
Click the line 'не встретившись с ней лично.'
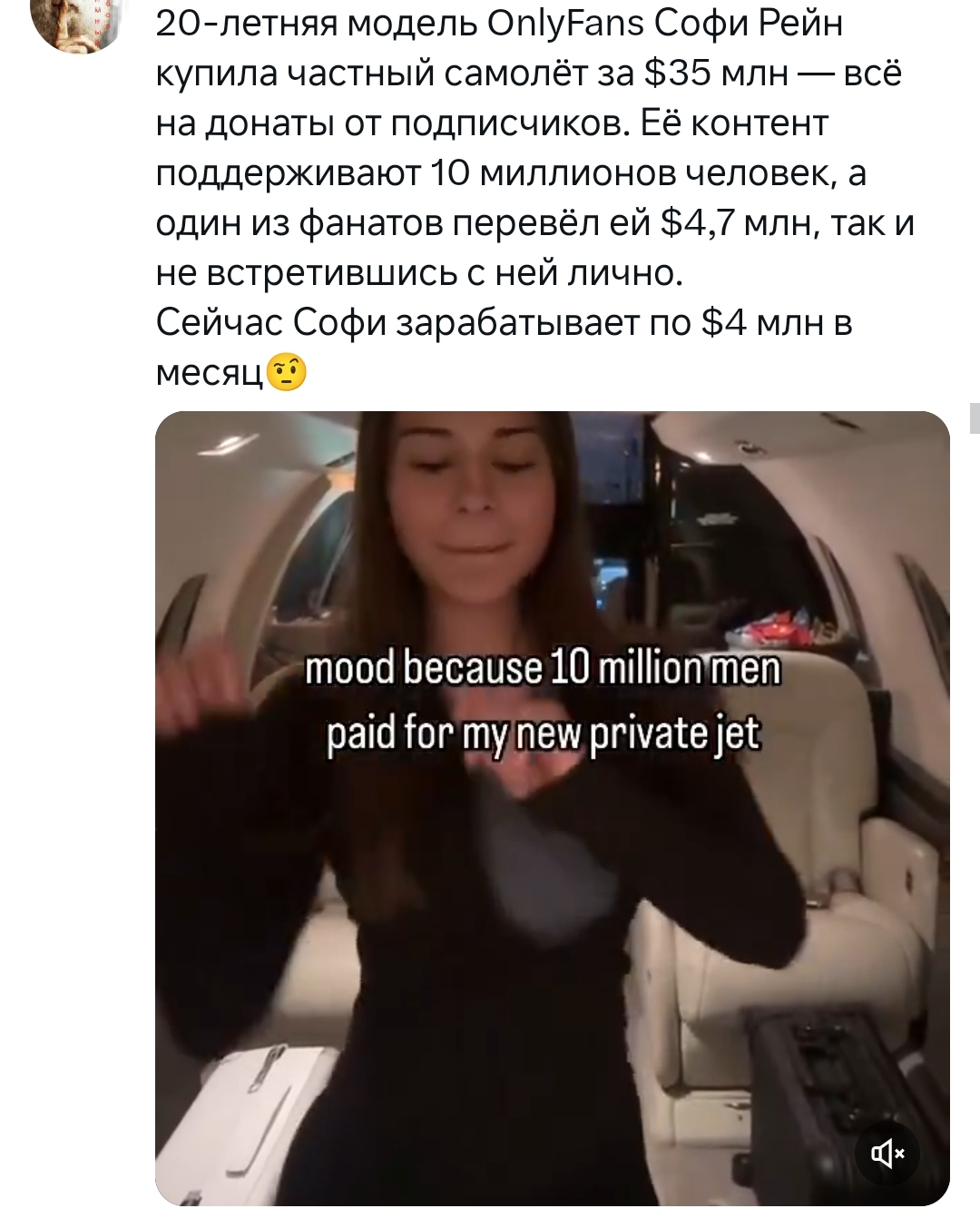point(419,272)
